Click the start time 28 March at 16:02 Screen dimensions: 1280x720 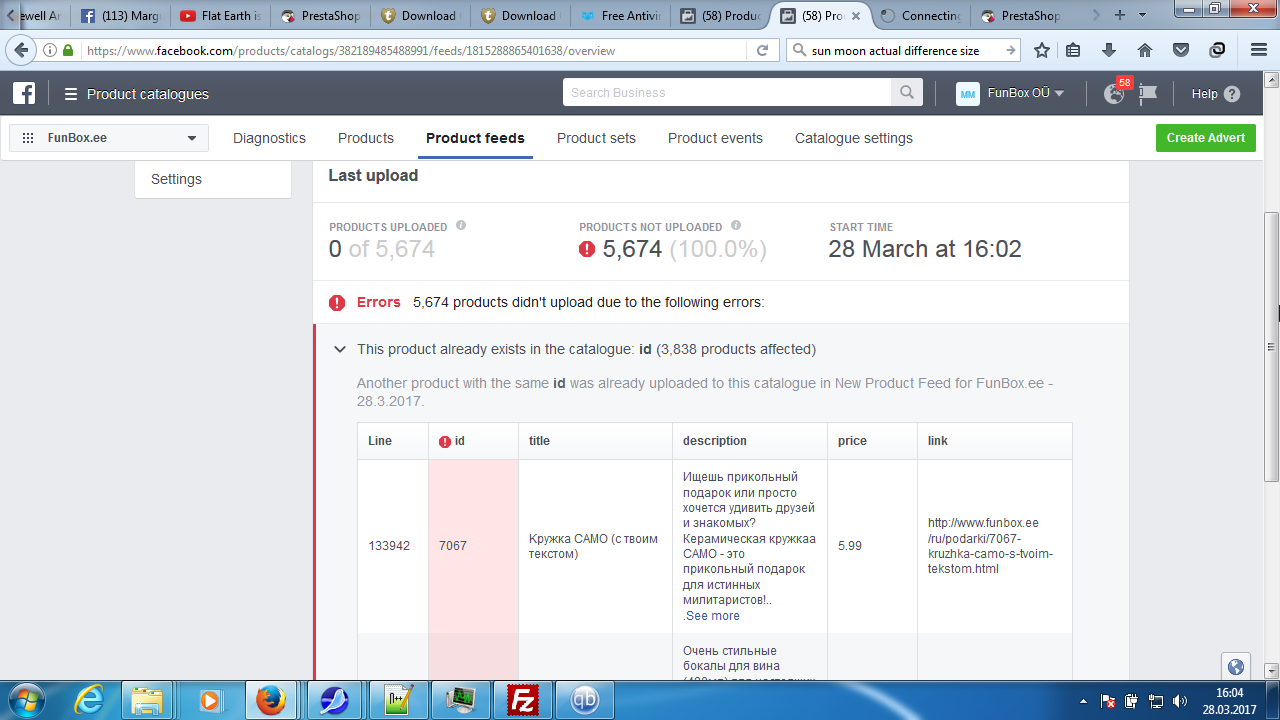coord(925,249)
